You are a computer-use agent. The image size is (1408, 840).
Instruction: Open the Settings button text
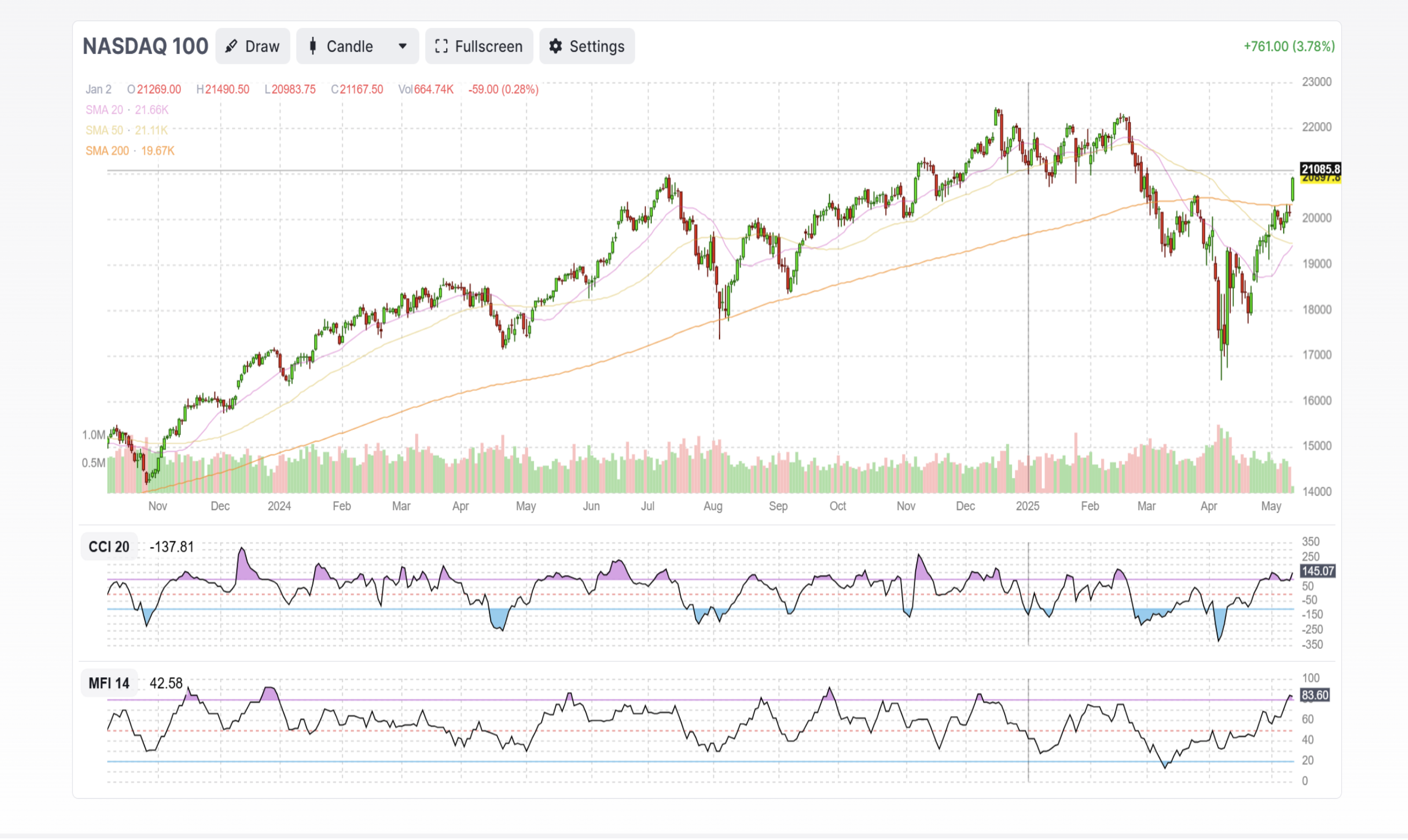pyautogui.click(x=597, y=46)
